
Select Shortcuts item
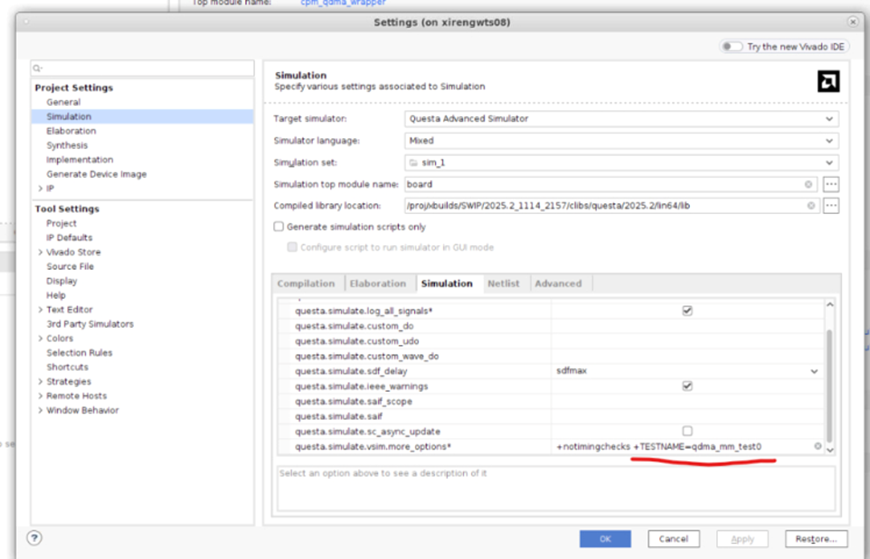click(x=67, y=367)
